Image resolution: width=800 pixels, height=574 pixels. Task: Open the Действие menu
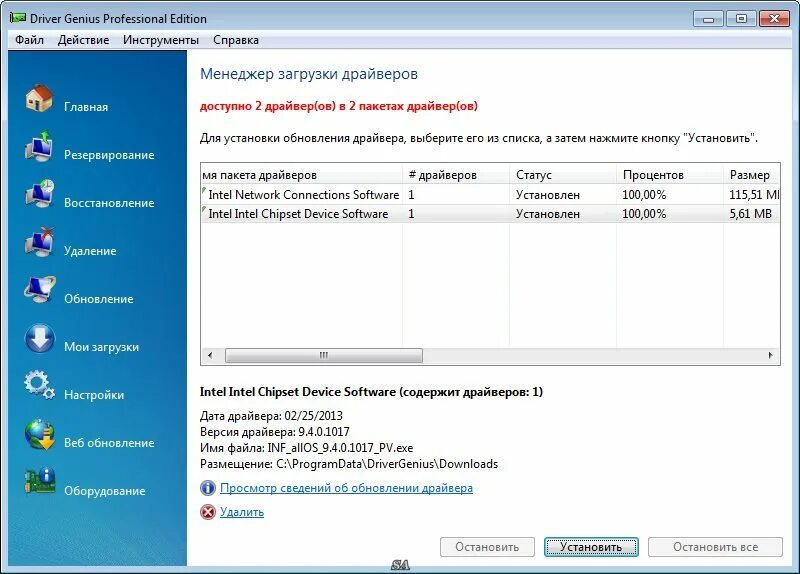[x=83, y=40]
